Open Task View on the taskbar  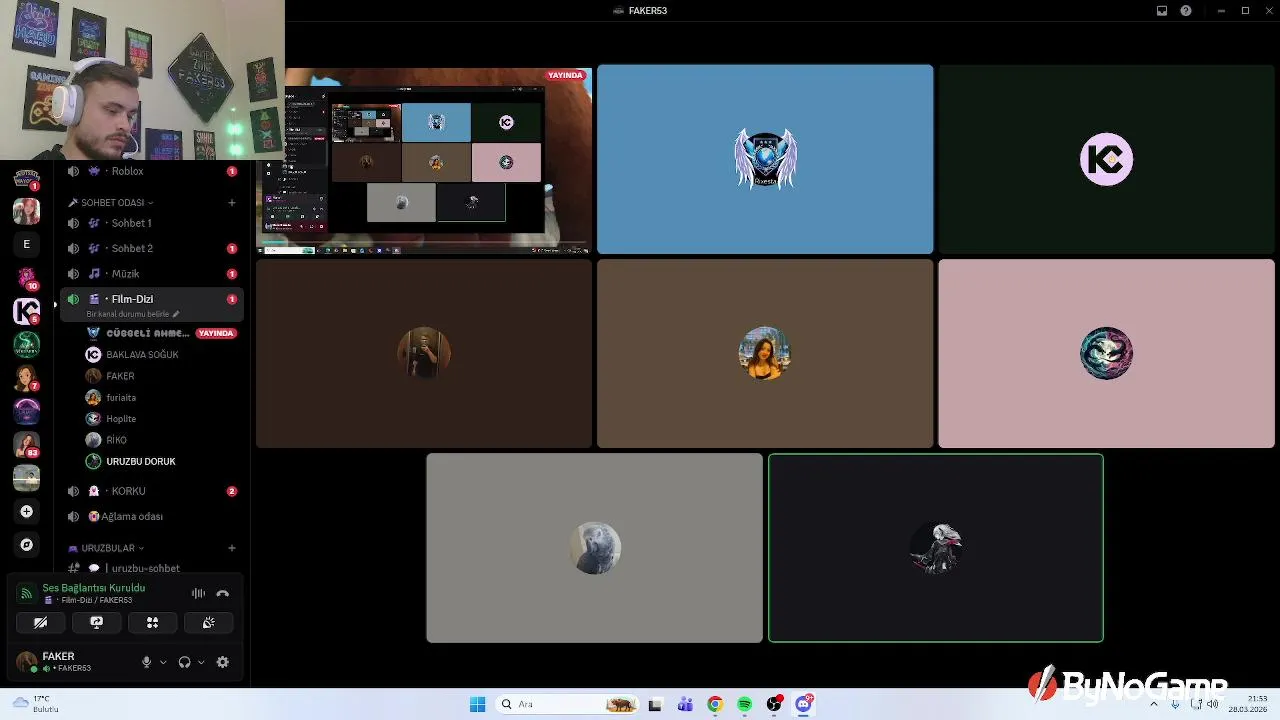tap(655, 705)
